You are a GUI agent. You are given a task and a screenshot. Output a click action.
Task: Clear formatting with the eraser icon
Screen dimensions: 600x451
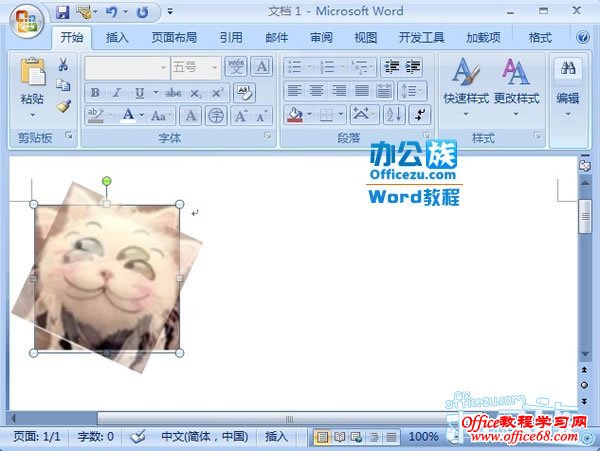tap(245, 93)
